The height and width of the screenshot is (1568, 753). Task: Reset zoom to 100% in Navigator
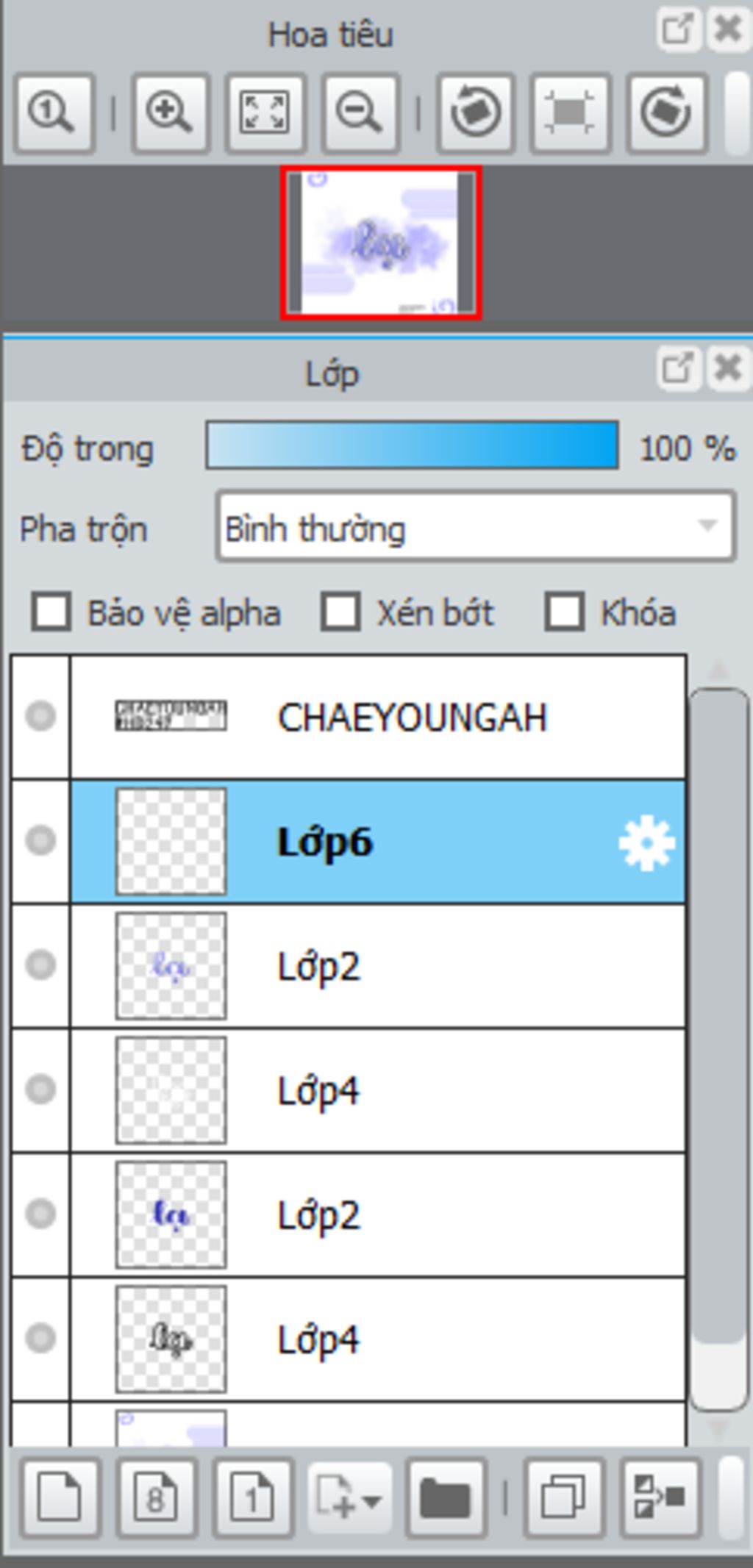tap(54, 113)
